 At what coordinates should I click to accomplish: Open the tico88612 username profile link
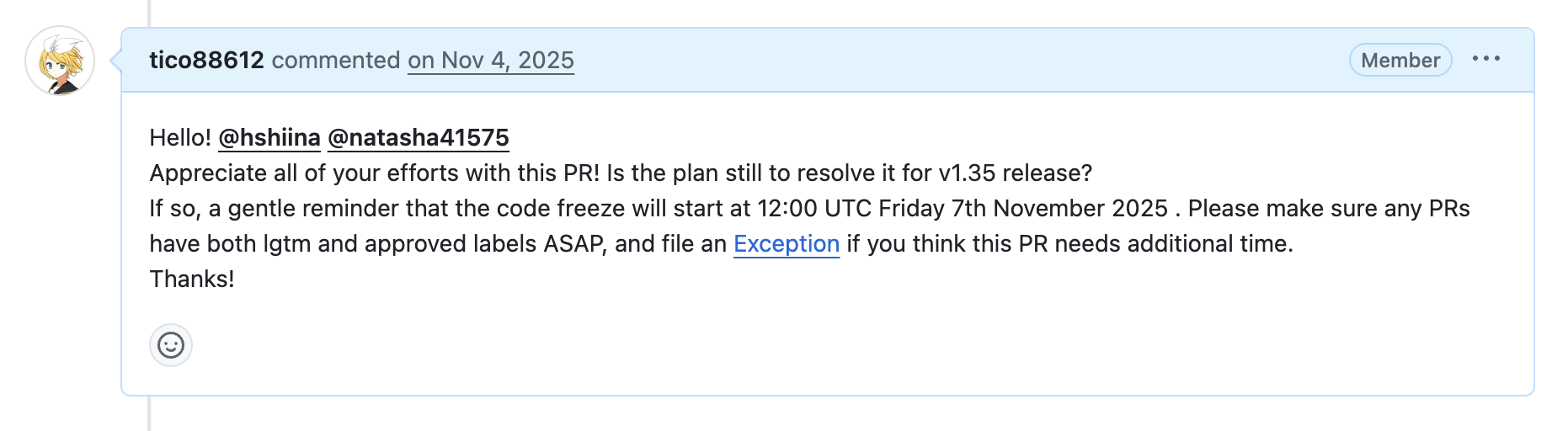pyautogui.click(x=206, y=61)
